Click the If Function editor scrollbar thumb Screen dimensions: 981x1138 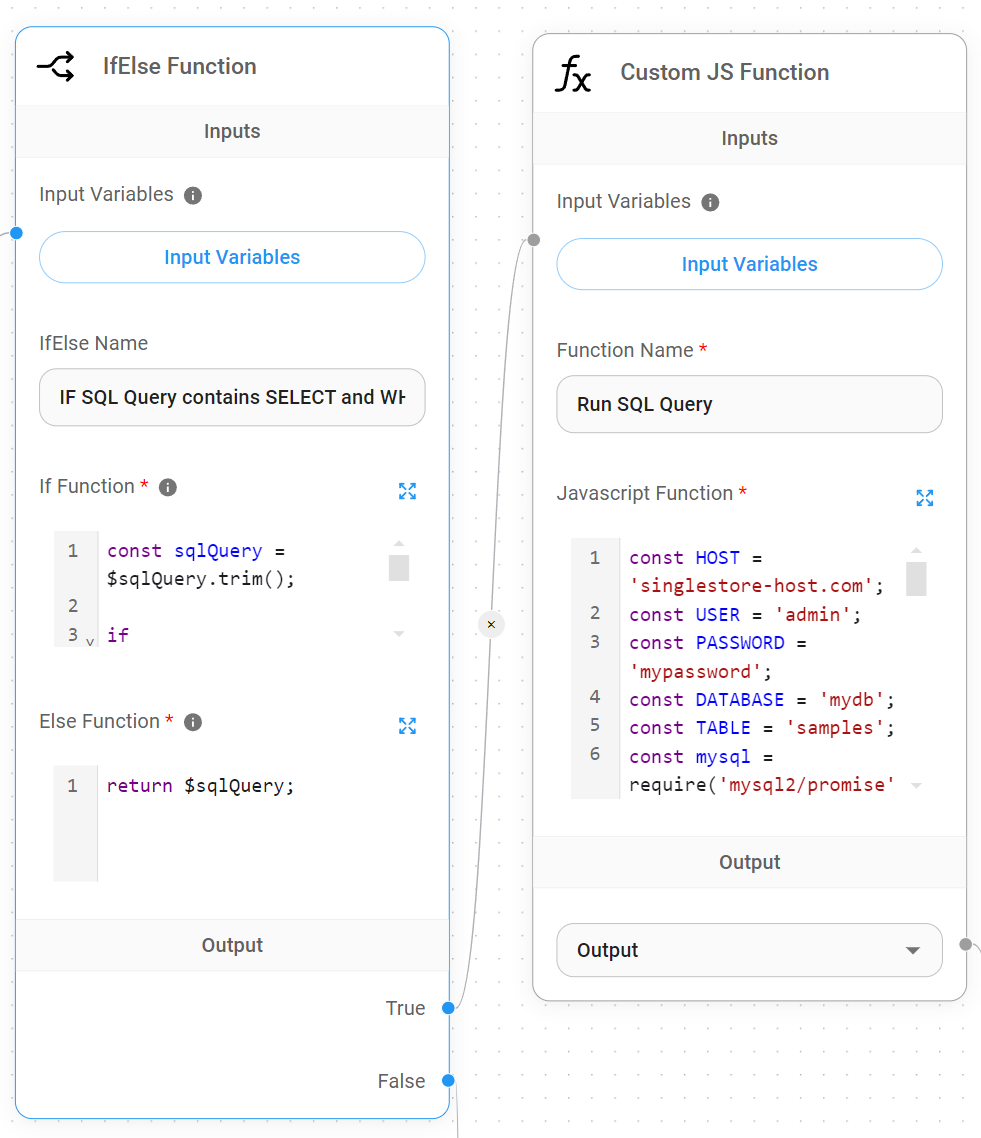click(399, 567)
